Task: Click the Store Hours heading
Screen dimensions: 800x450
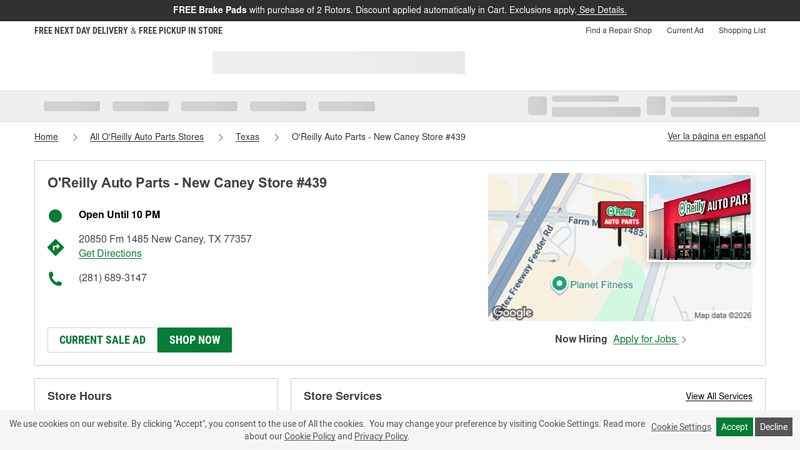Action: point(80,396)
